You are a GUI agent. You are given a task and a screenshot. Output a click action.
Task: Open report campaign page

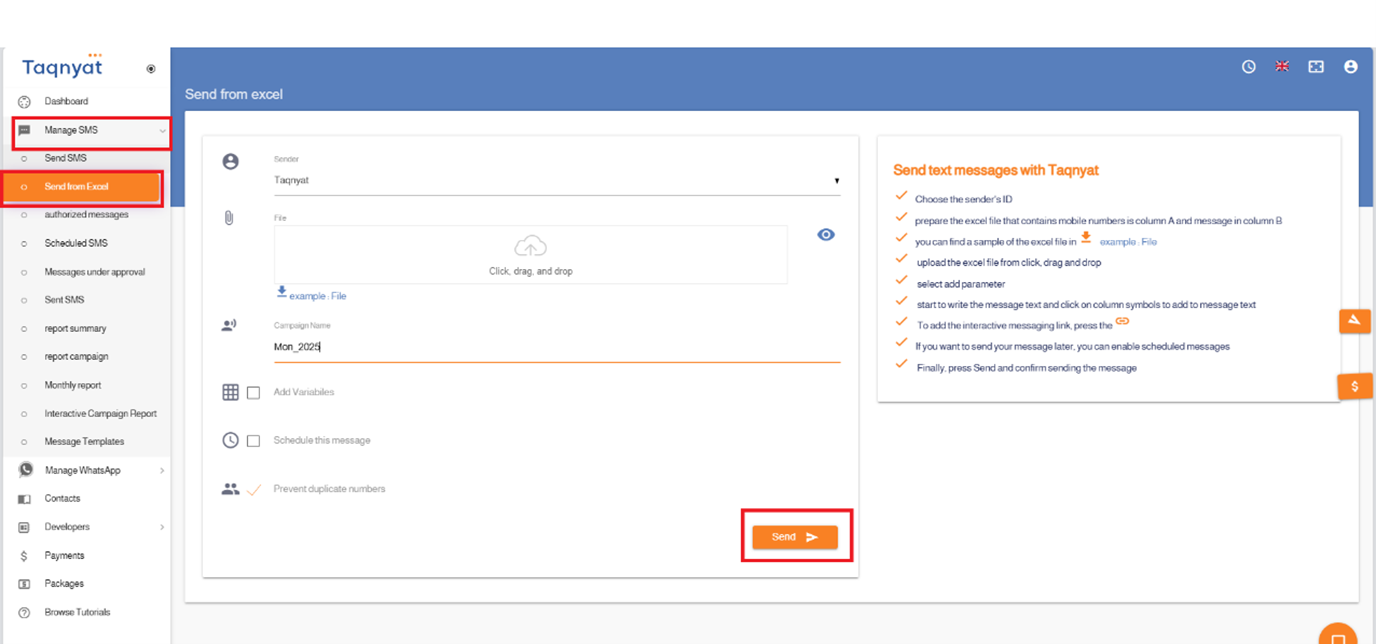click(x=76, y=357)
